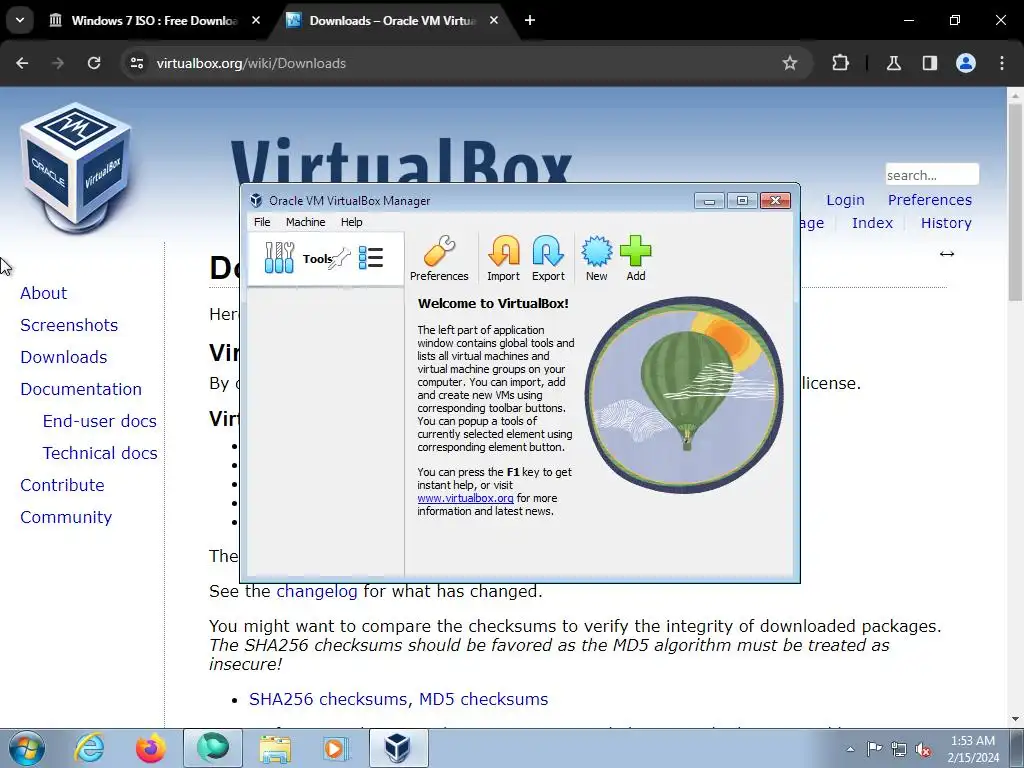Open the Preferences link on the webpage

click(929, 200)
